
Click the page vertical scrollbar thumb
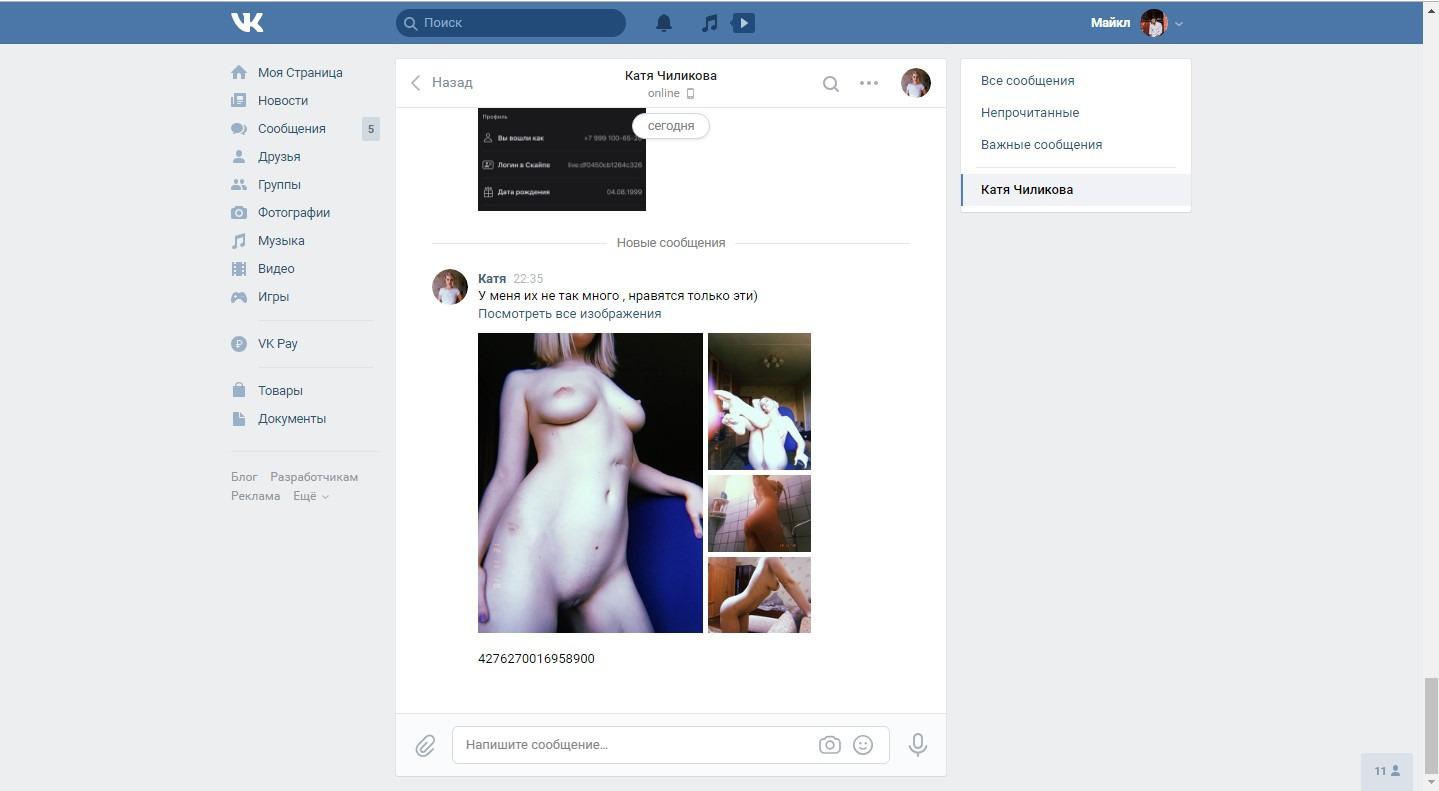pos(1431,725)
